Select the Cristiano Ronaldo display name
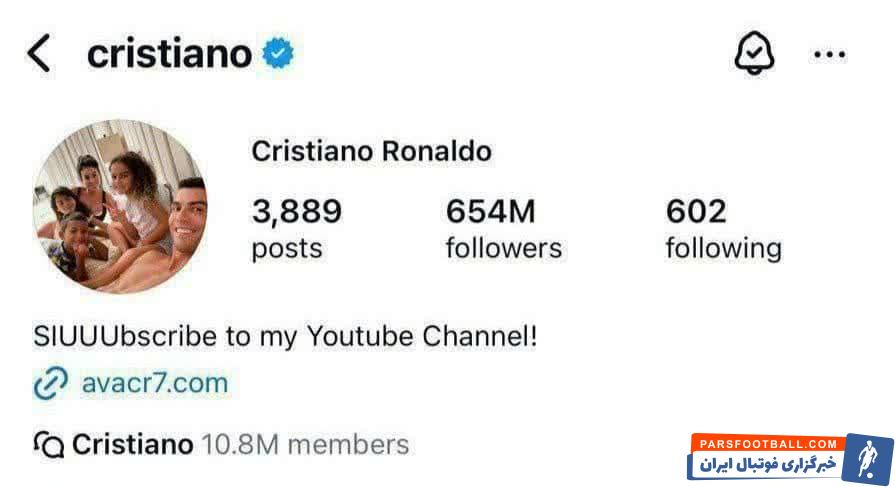The height and width of the screenshot is (487, 895). click(371, 152)
